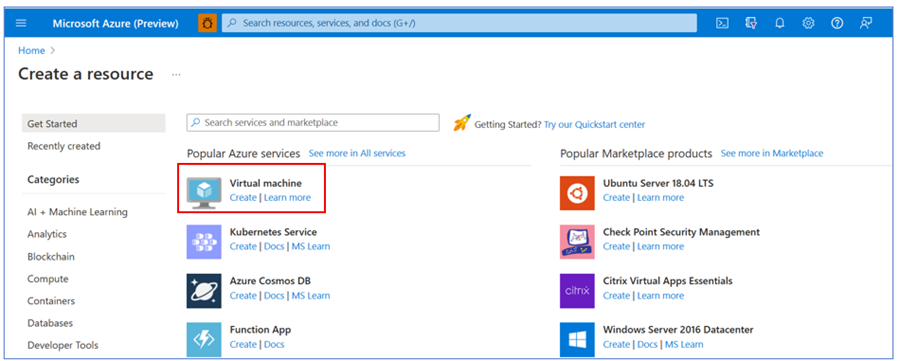Open the Help question mark icon
Screen dimensions: 900x361
coord(837,23)
